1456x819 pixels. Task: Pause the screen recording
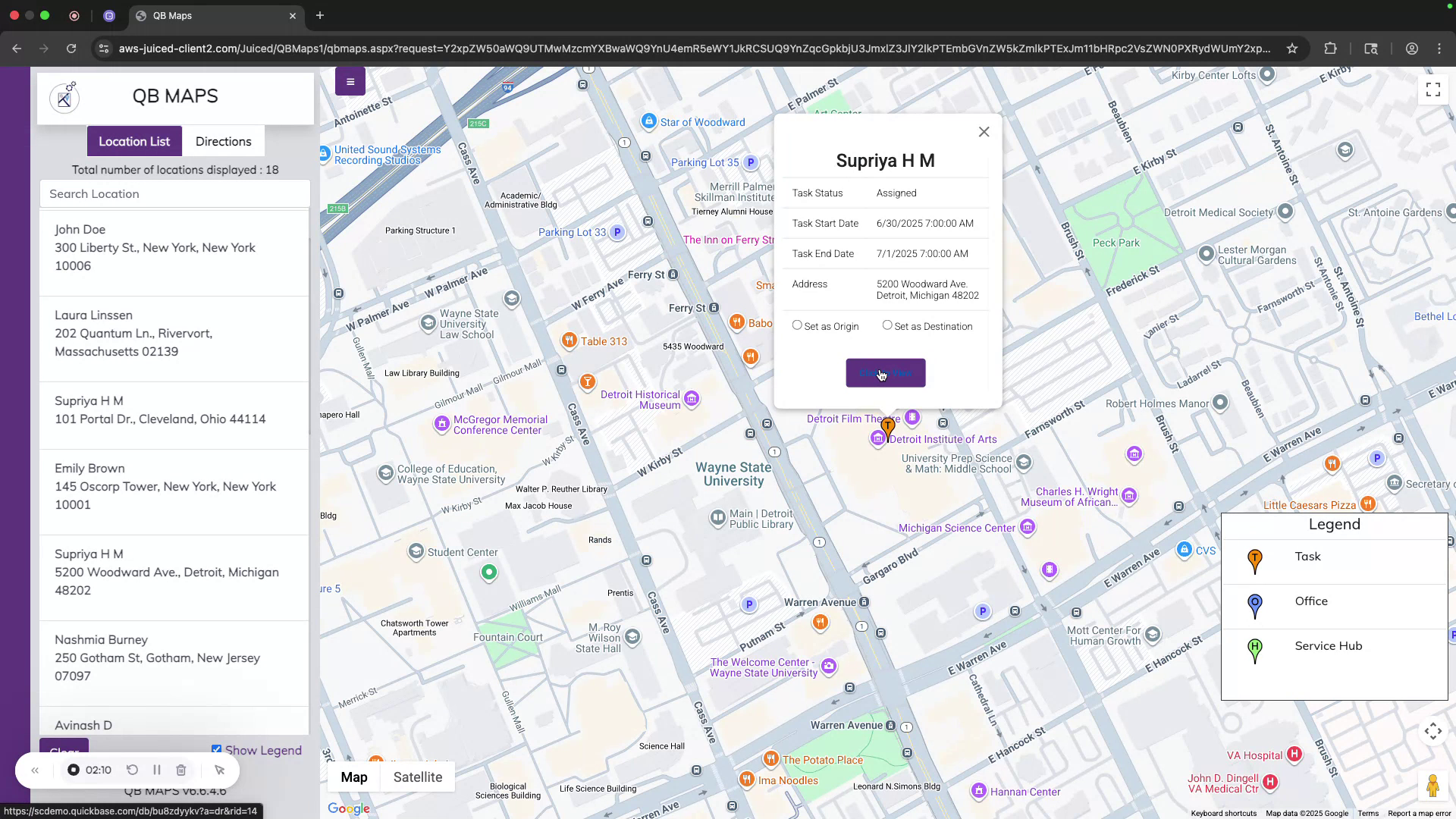[157, 770]
